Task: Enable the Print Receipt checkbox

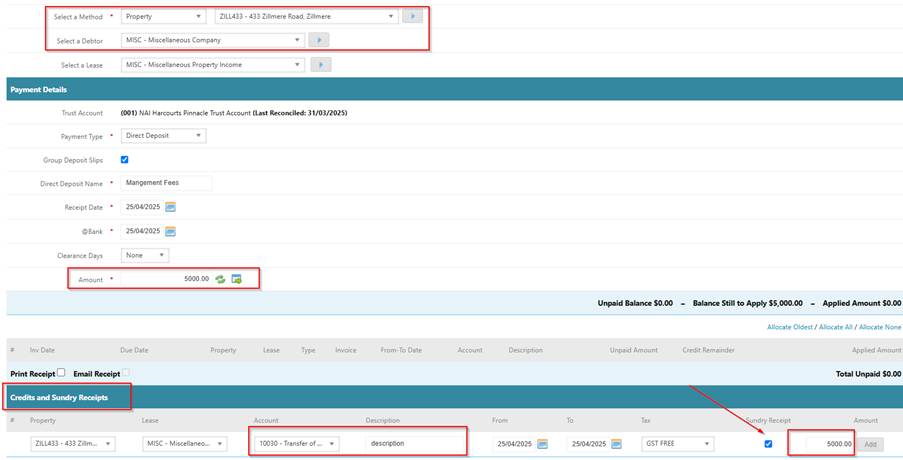Action: [x=61, y=372]
